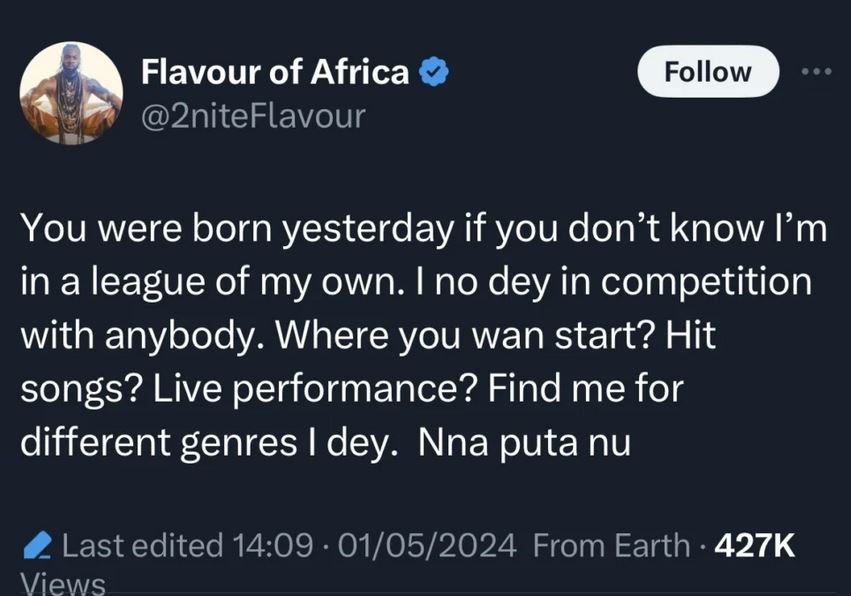
Task: Click the blue verified badge
Action: [x=432, y=72]
